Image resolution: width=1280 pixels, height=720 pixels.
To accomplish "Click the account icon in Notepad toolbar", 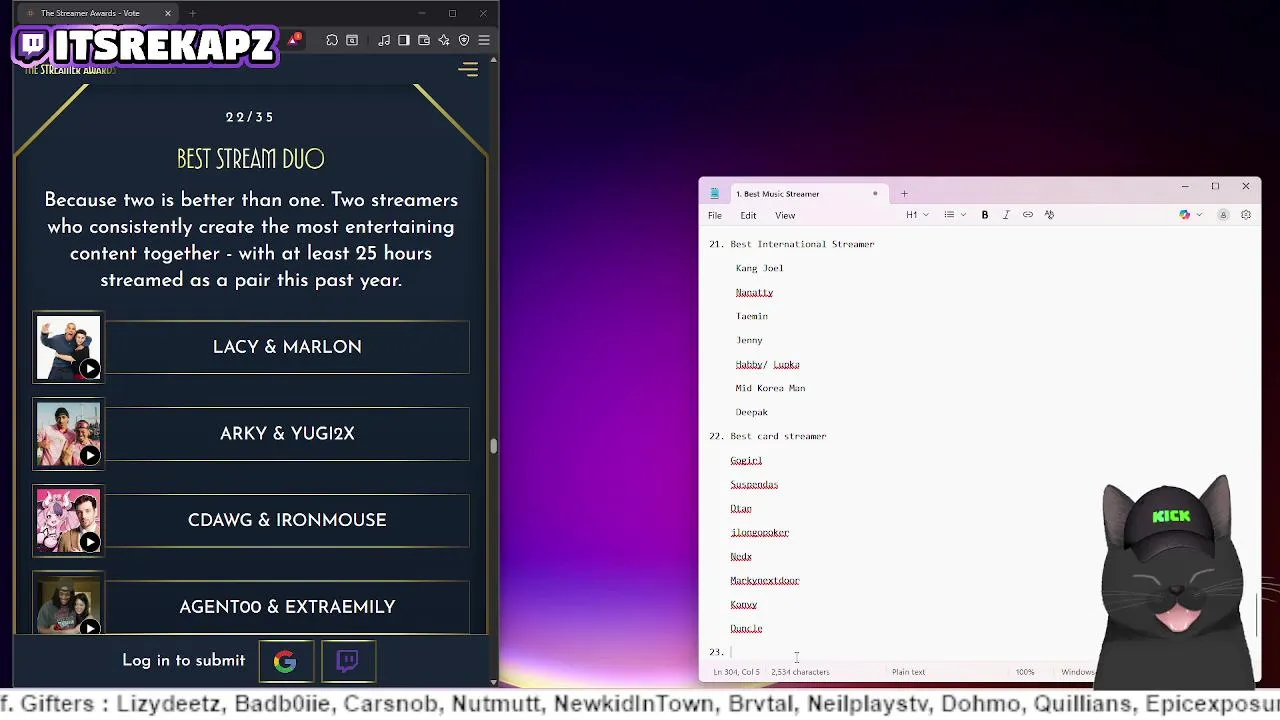I will (x=1223, y=215).
